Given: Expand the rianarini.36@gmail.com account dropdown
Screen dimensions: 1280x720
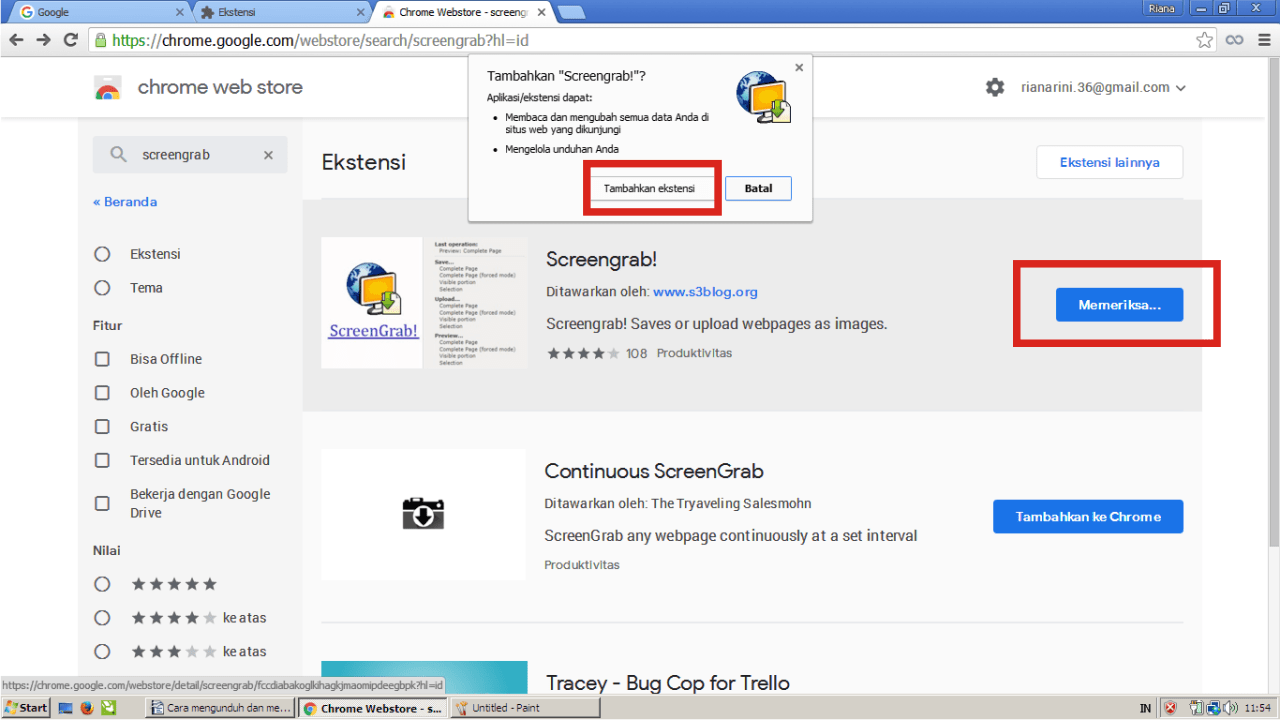Looking at the screenshot, I should click(x=1103, y=87).
